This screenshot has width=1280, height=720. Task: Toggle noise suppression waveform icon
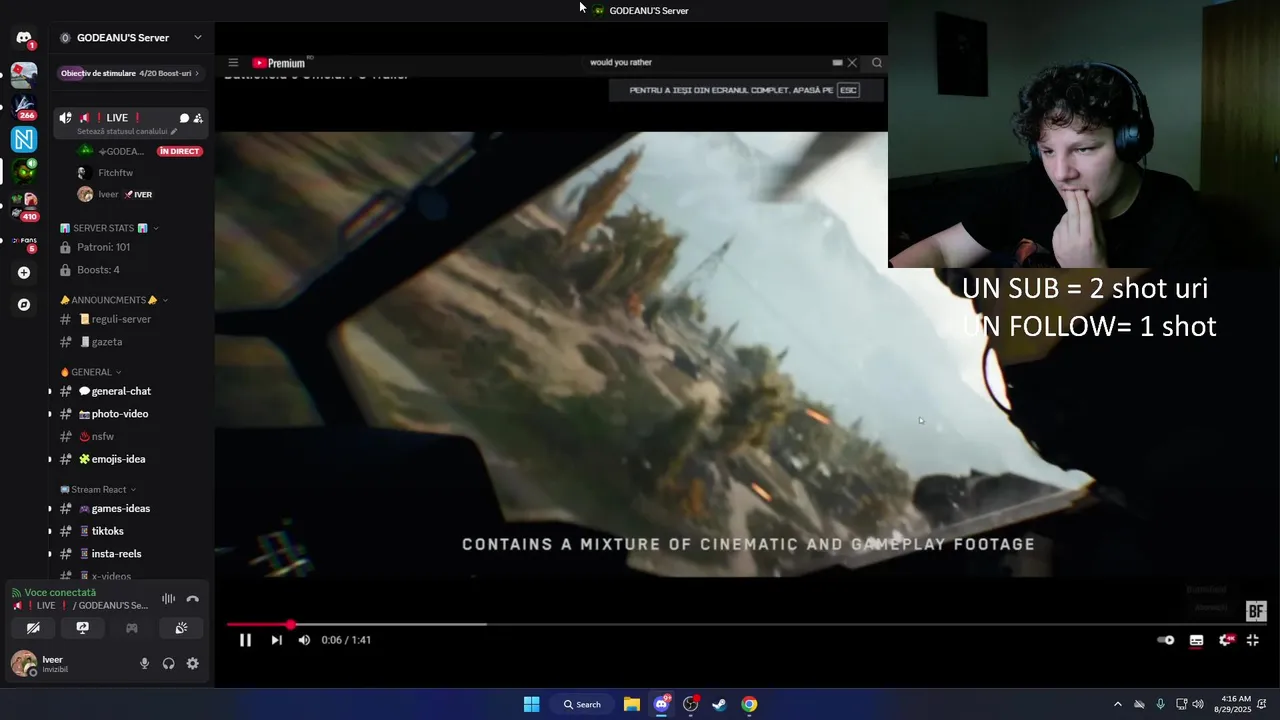pyautogui.click(x=168, y=599)
